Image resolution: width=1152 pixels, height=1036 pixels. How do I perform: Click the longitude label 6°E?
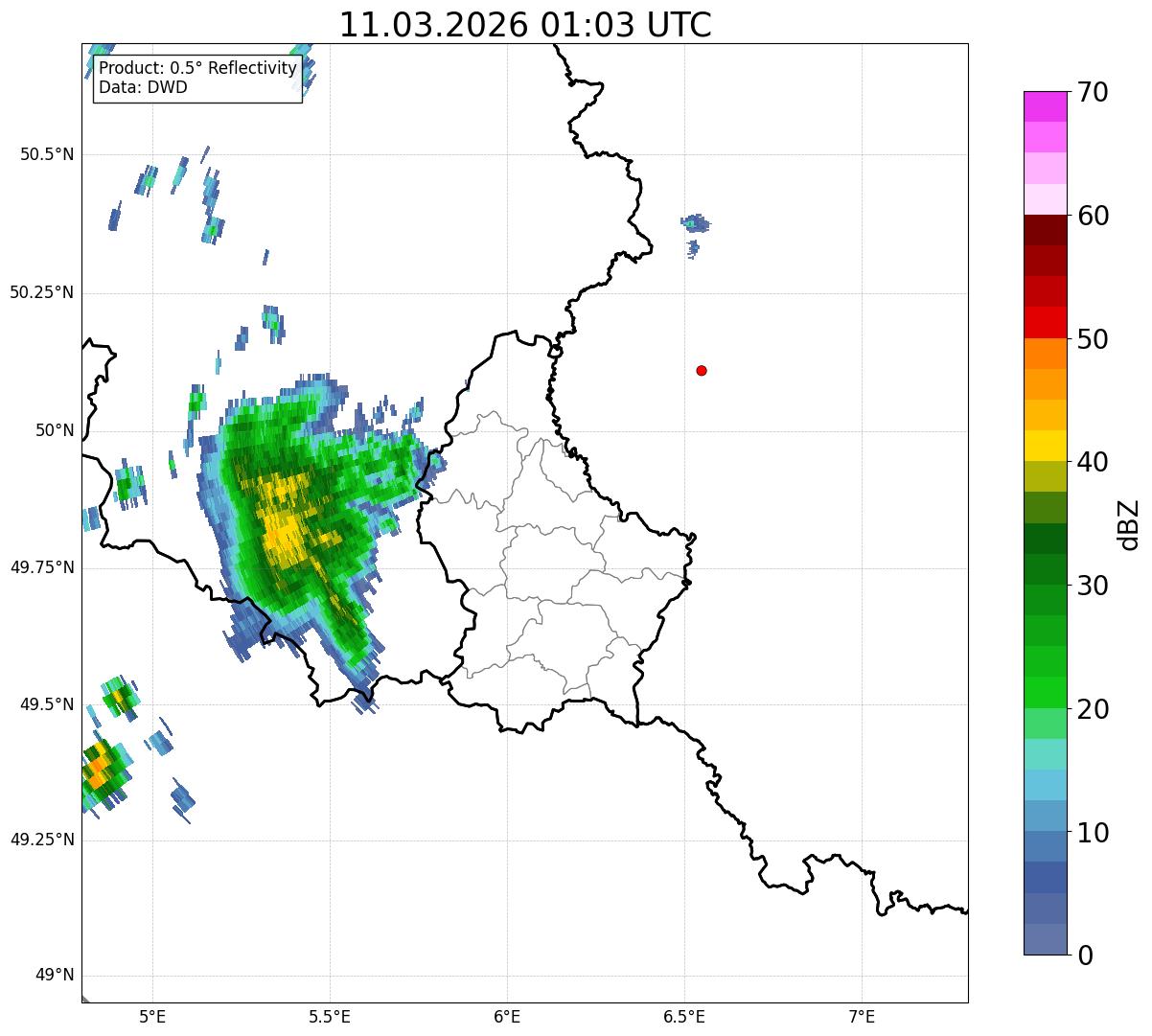coord(507,1016)
